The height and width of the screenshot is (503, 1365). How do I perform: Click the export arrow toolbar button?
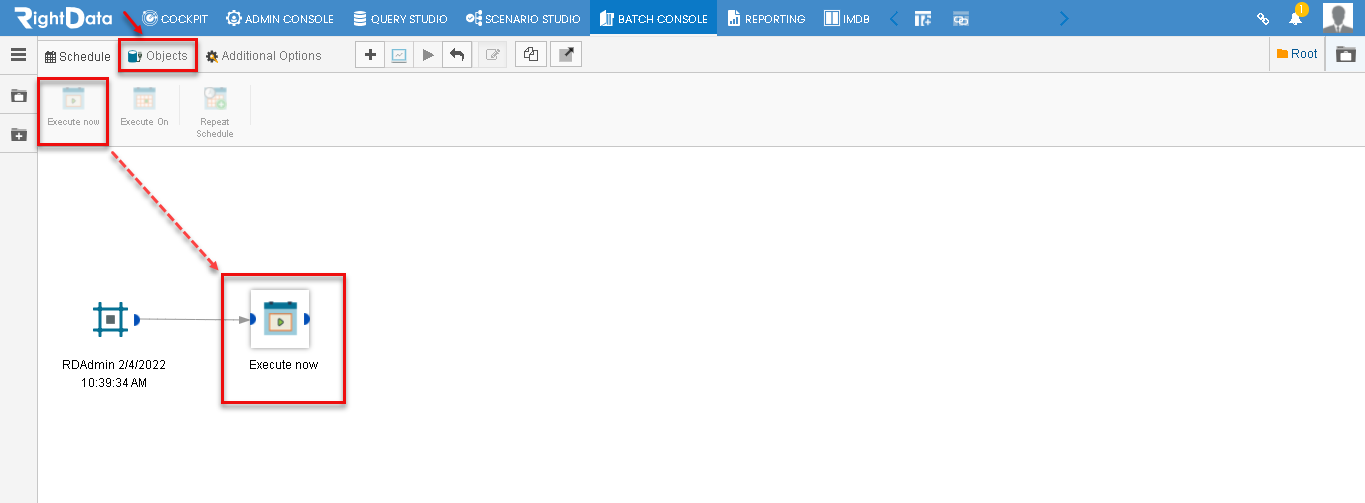pyautogui.click(x=566, y=55)
